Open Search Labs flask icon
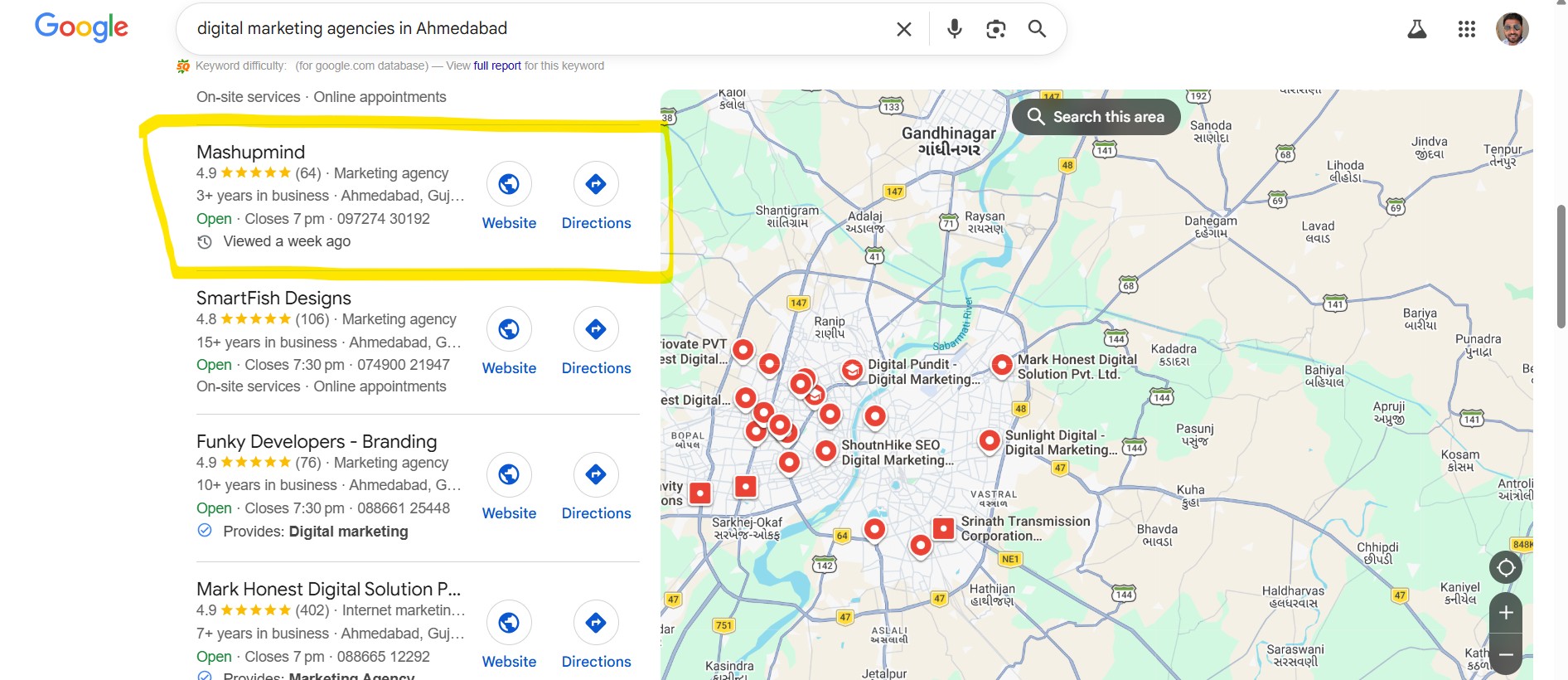 click(1417, 29)
